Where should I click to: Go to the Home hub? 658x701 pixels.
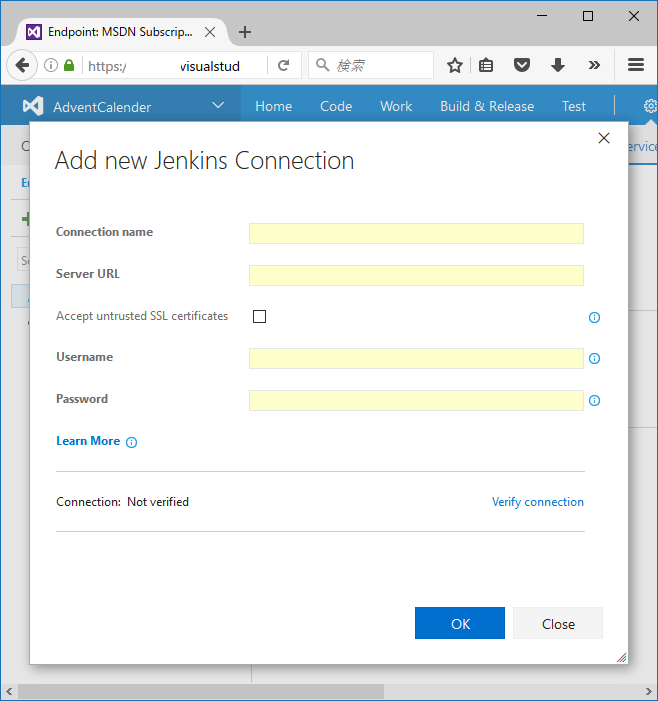click(274, 106)
